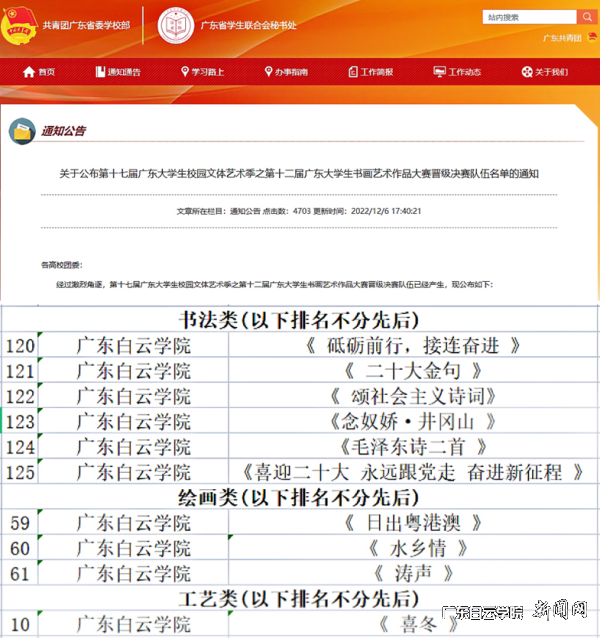Click the Guangdong Student Federation round seal logo
The image size is (600, 638).
(x=176, y=25)
